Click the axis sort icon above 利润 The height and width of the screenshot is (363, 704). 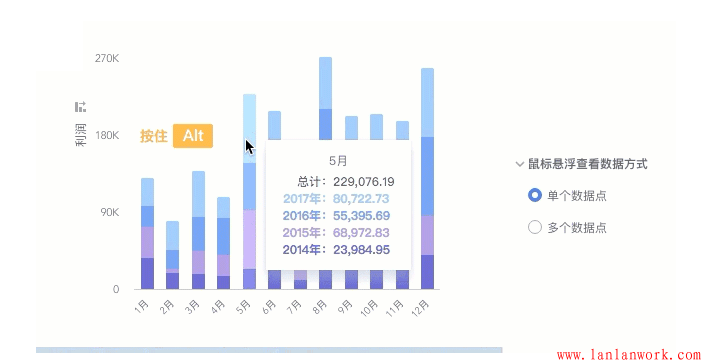pyautogui.click(x=80, y=107)
